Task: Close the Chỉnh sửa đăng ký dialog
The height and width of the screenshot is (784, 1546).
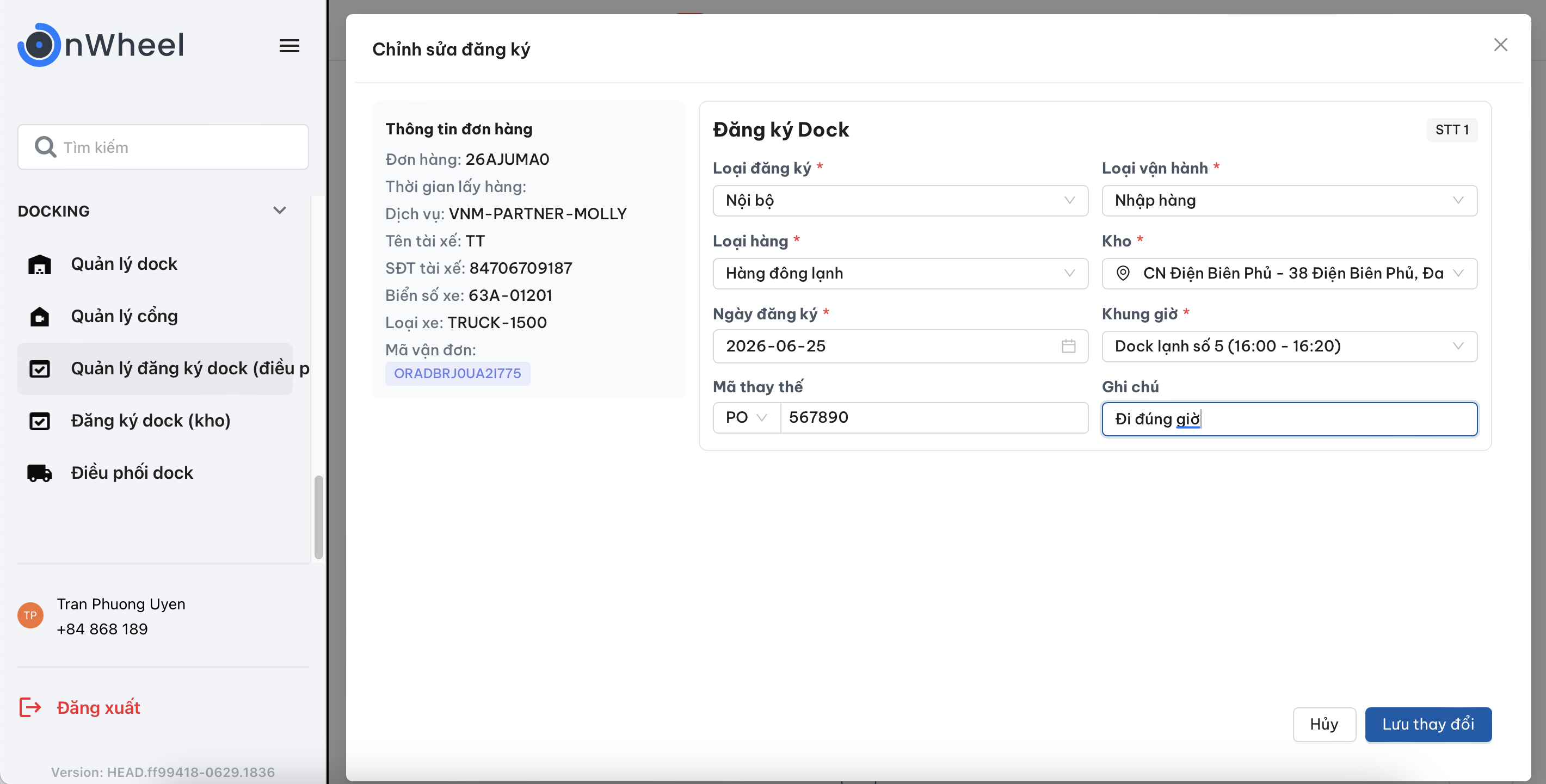Action: coord(1500,45)
